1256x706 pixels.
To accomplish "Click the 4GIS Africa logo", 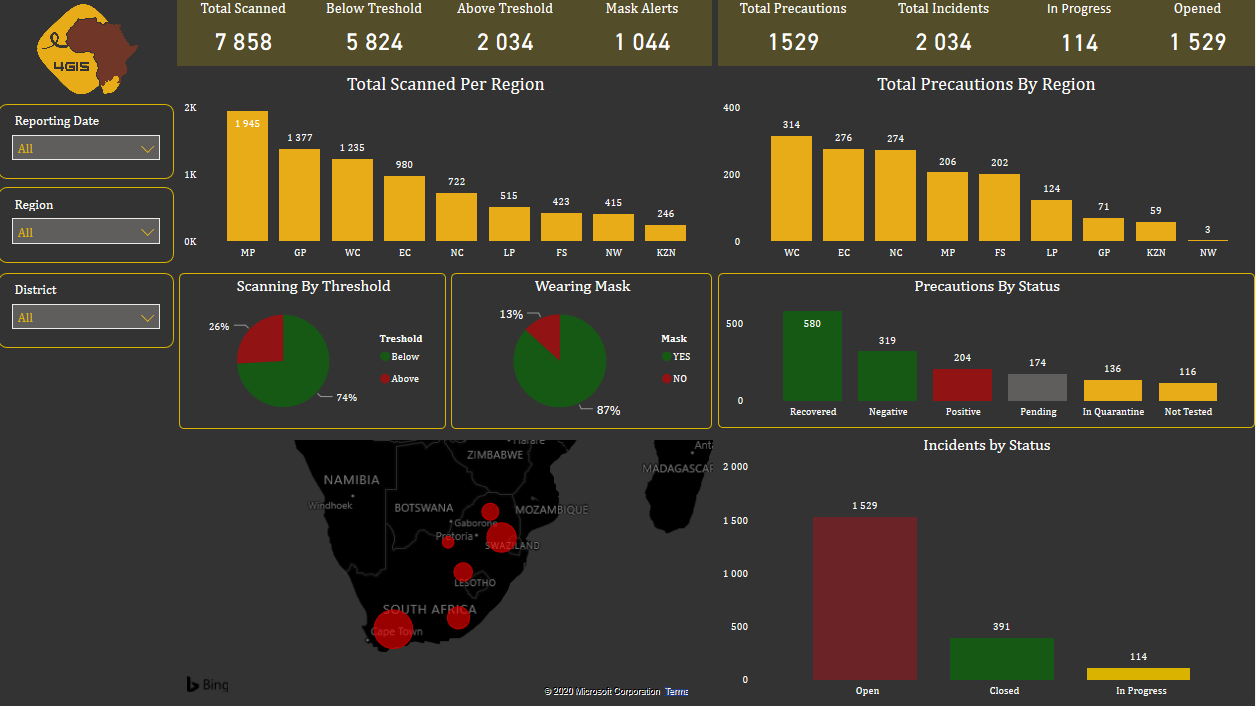I will pos(87,48).
